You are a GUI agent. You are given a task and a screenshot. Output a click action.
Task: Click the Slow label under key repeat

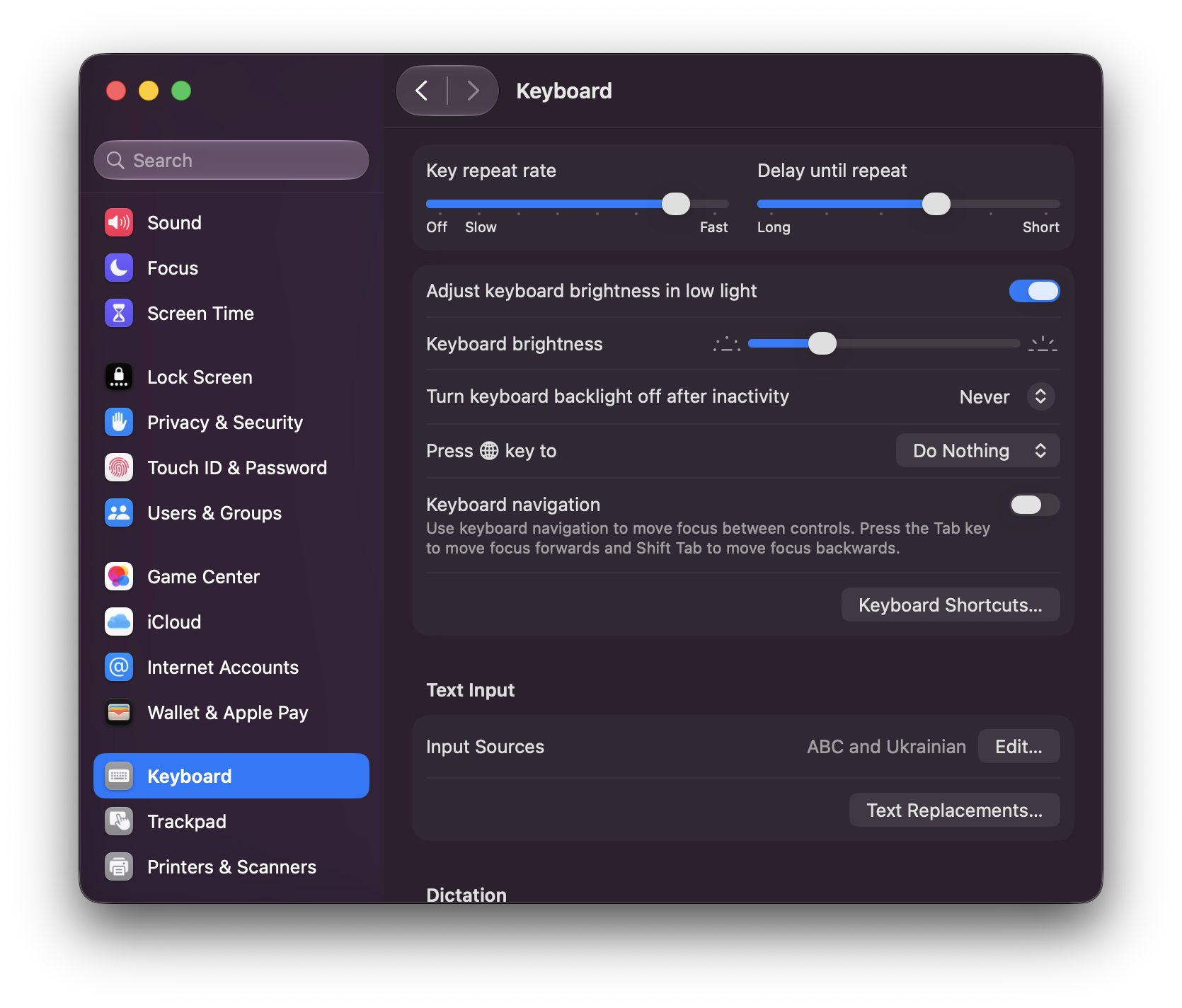(x=481, y=227)
